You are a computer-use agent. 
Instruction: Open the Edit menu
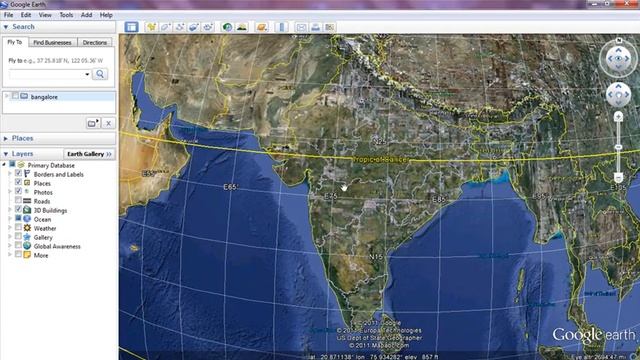click(x=26, y=15)
